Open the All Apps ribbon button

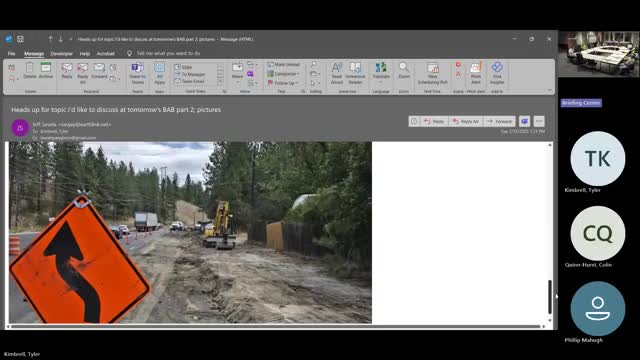160,73
